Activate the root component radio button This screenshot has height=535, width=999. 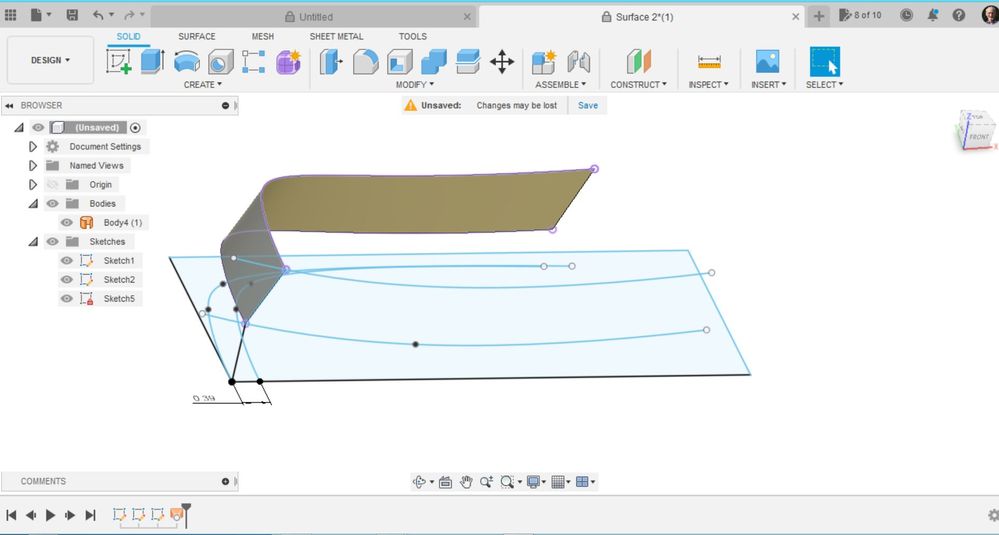[135, 127]
